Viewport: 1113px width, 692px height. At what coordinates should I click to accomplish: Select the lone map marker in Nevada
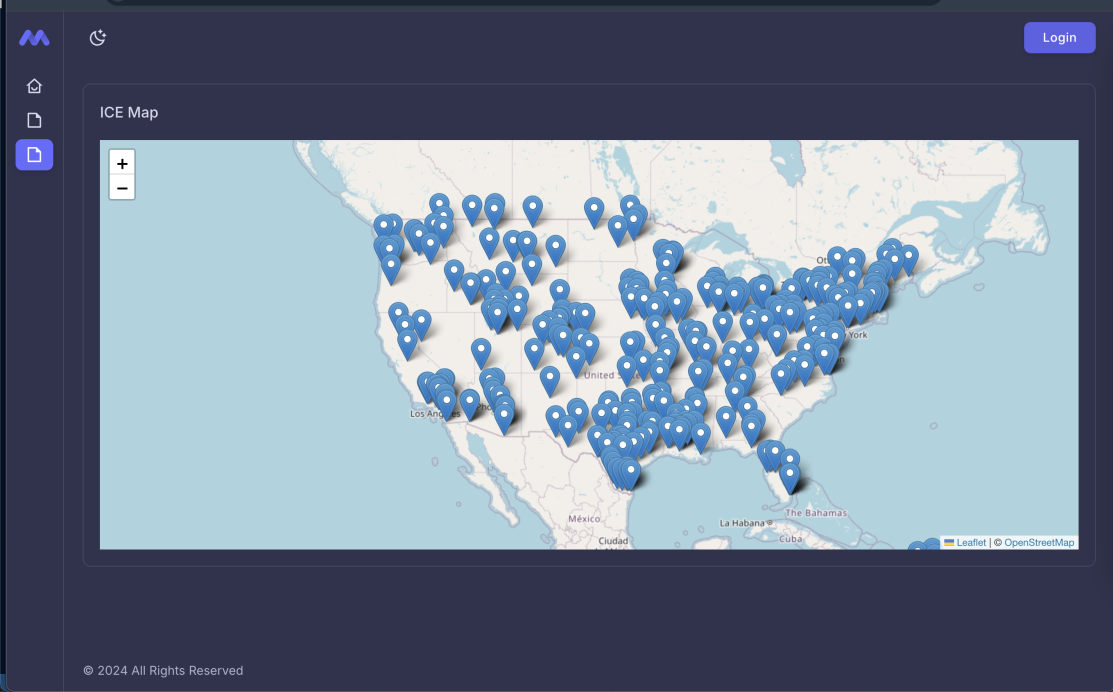click(x=481, y=353)
